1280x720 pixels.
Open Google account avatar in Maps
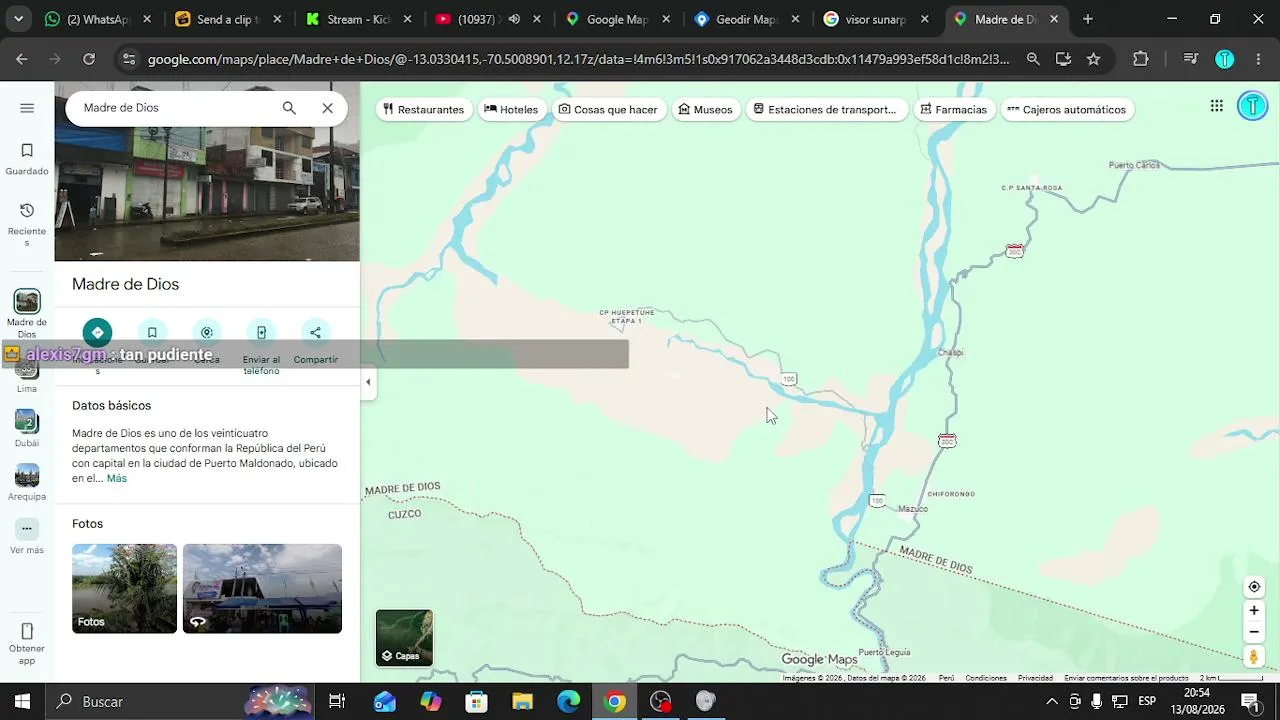1252,106
